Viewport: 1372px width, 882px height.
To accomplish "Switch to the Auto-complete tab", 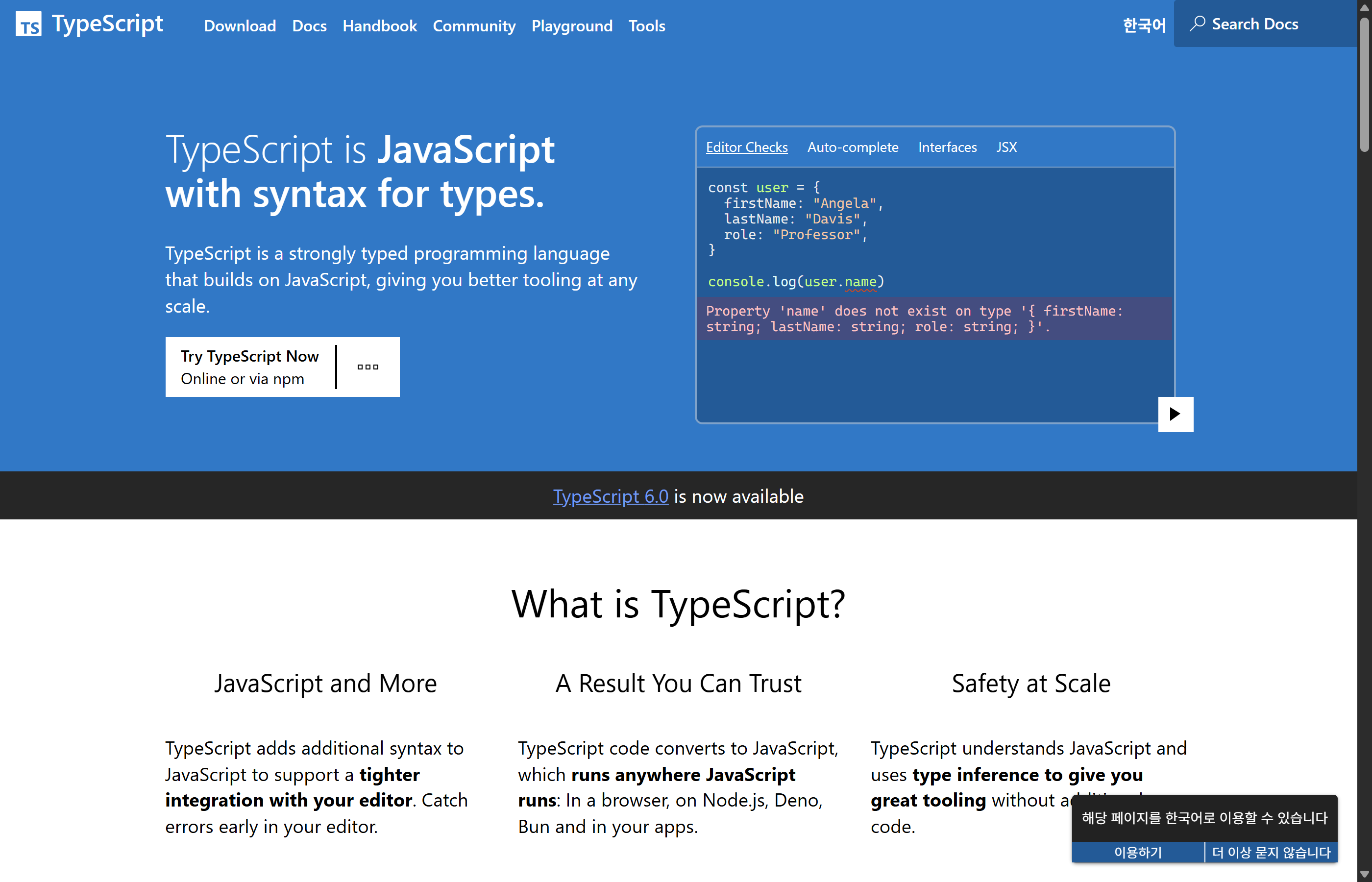I will tap(853, 147).
